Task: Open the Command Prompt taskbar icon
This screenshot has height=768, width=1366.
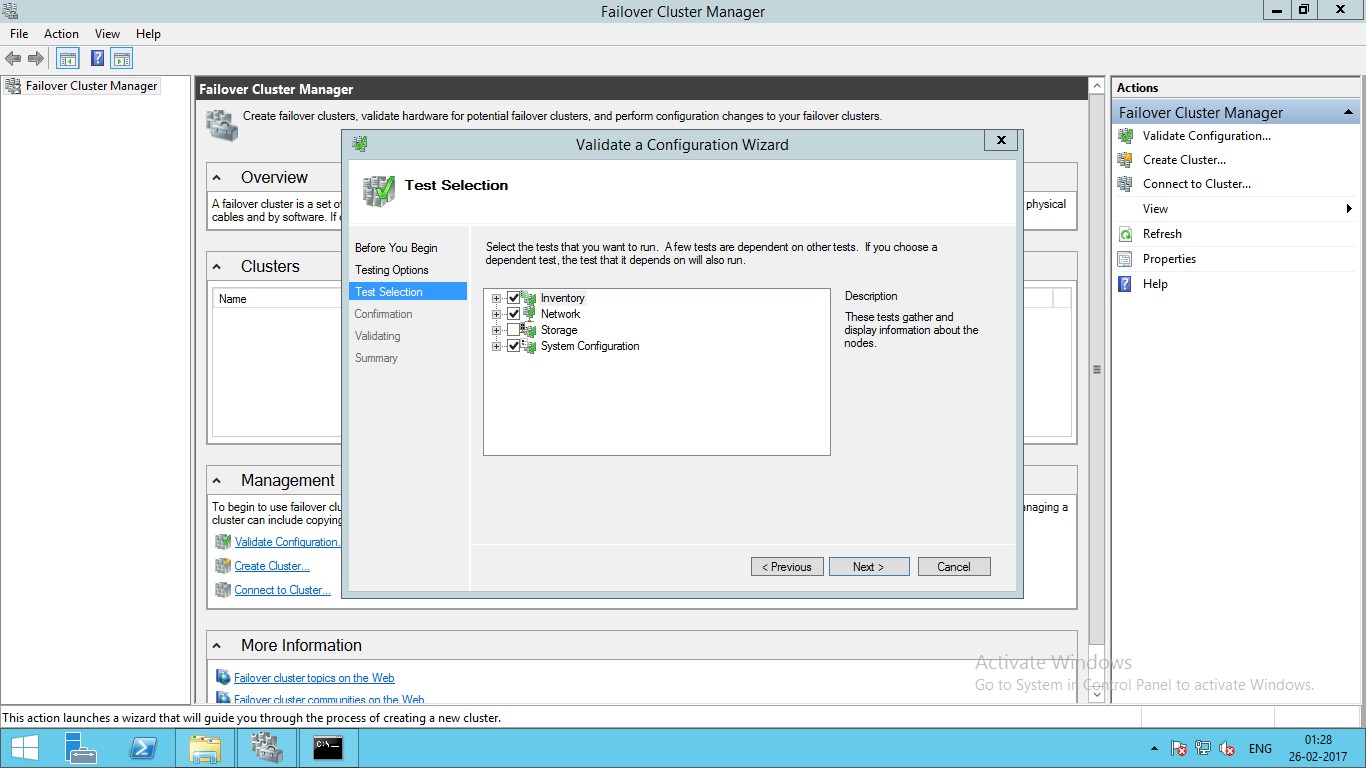Action: click(328, 748)
